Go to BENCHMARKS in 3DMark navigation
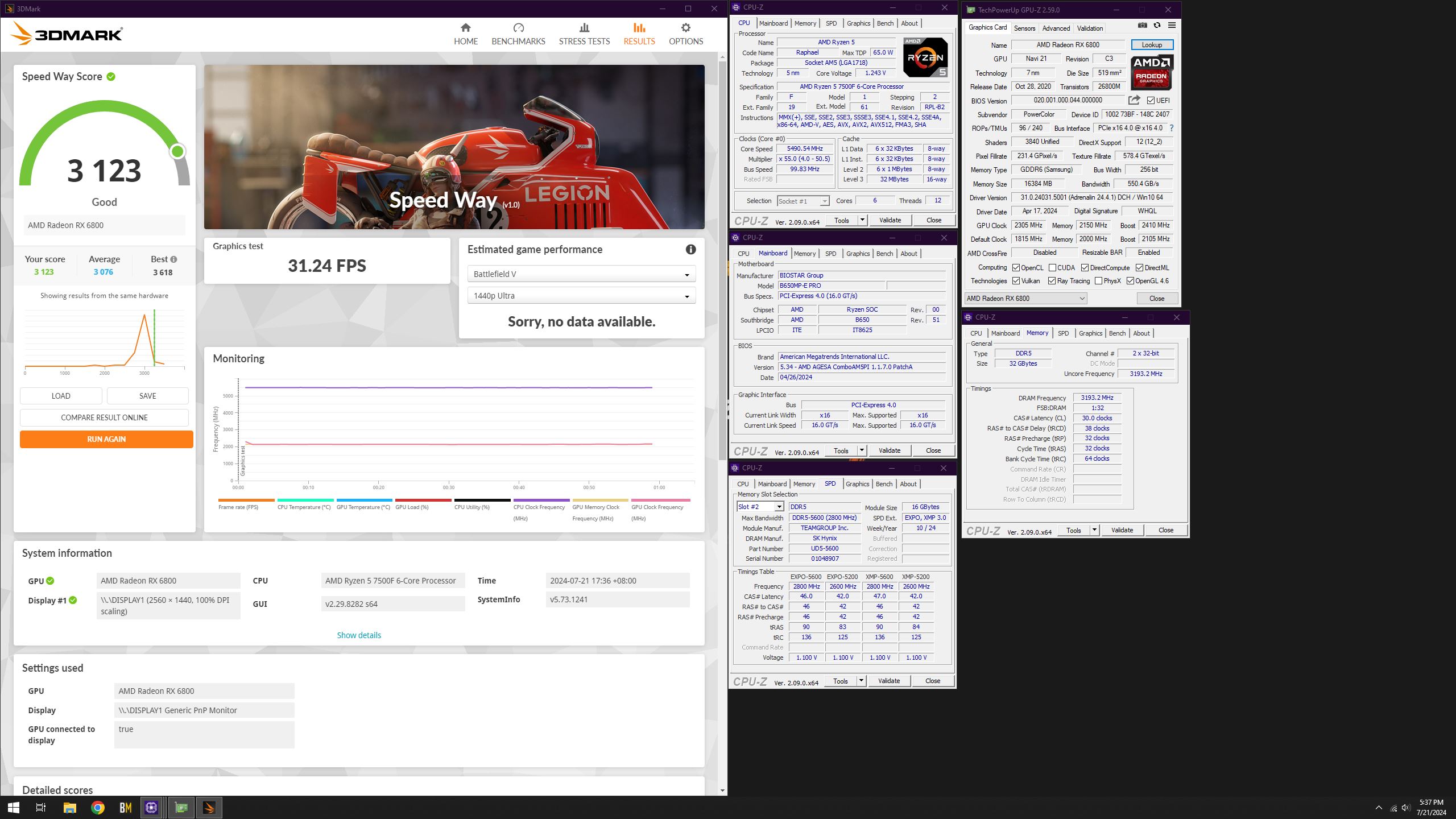 (x=518, y=34)
